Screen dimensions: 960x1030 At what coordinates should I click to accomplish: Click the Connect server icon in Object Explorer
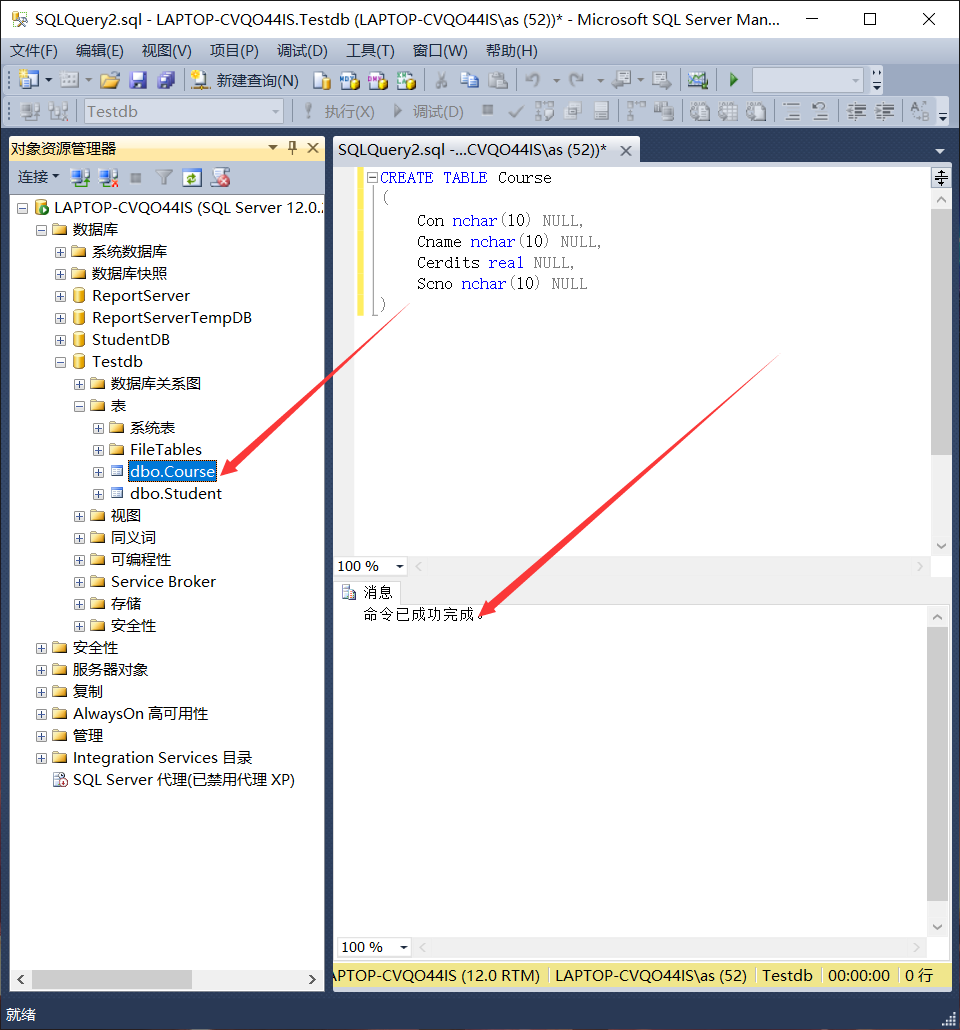click(81, 176)
